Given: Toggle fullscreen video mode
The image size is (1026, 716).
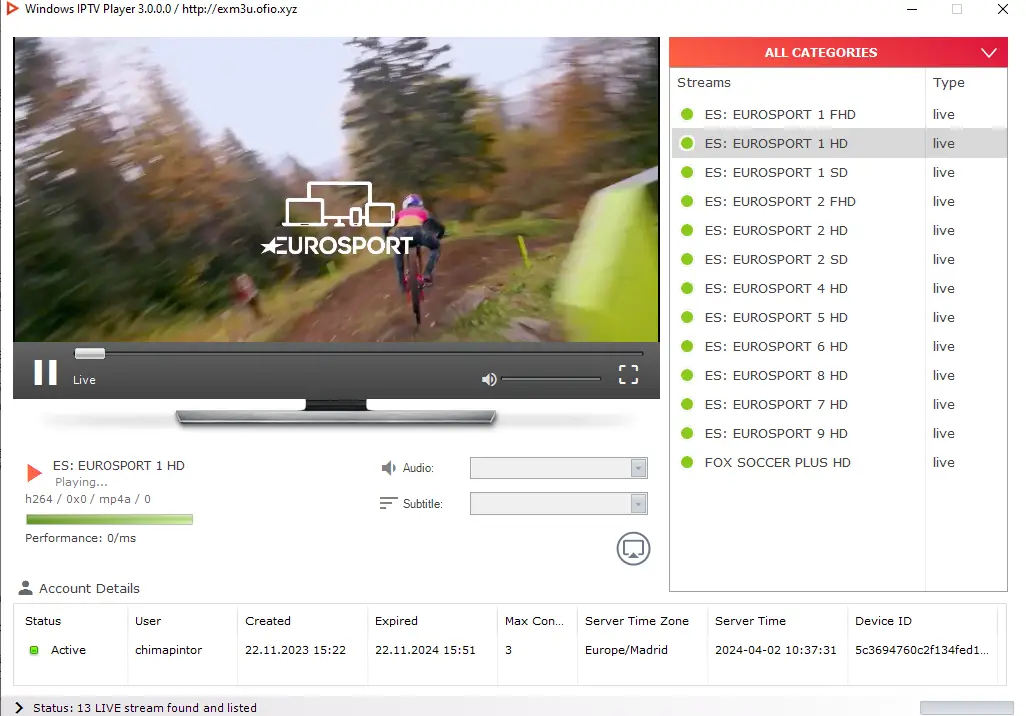Looking at the screenshot, I should coord(628,374).
